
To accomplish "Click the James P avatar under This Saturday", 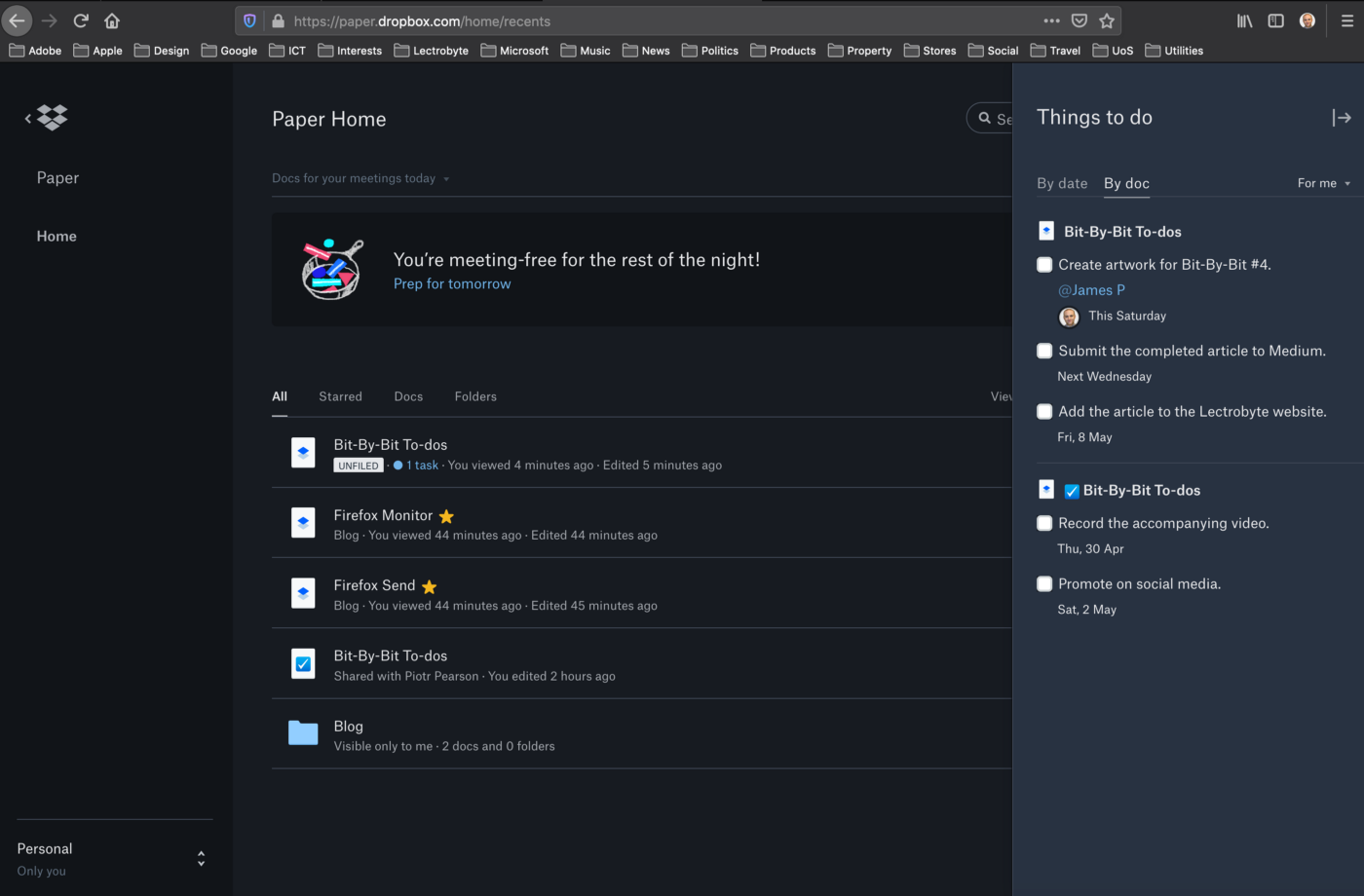I will [1069, 317].
